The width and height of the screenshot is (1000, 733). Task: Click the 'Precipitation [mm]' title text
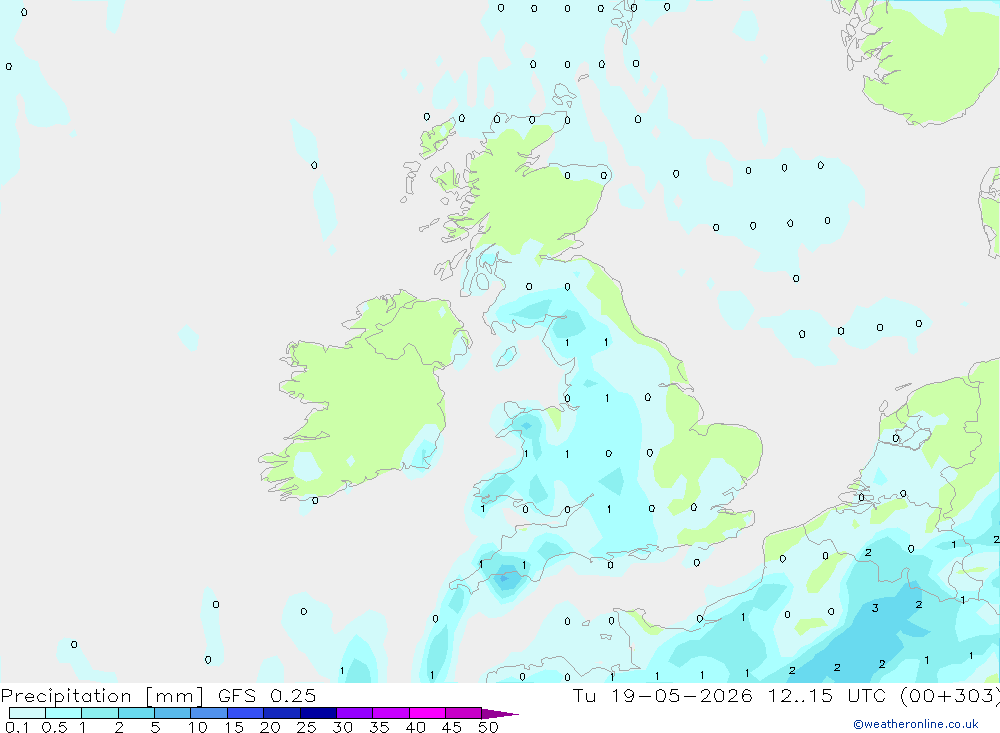pos(102,696)
